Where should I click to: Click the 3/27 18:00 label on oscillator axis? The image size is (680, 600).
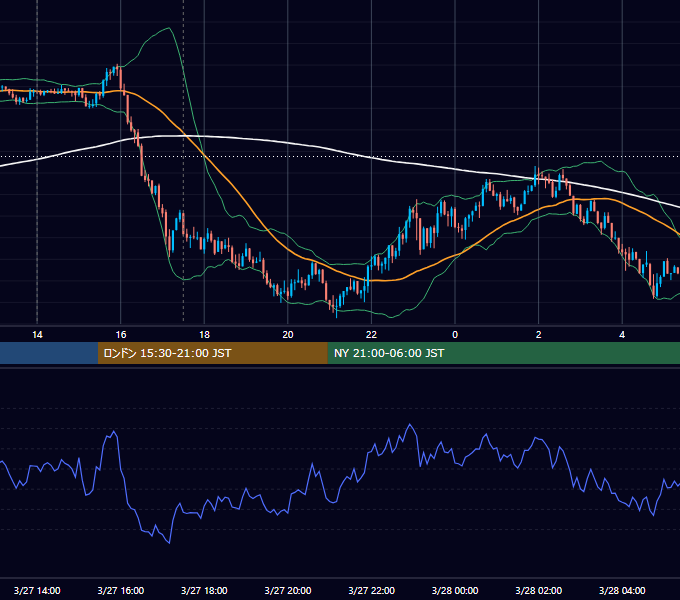click(x=204, y=590)
